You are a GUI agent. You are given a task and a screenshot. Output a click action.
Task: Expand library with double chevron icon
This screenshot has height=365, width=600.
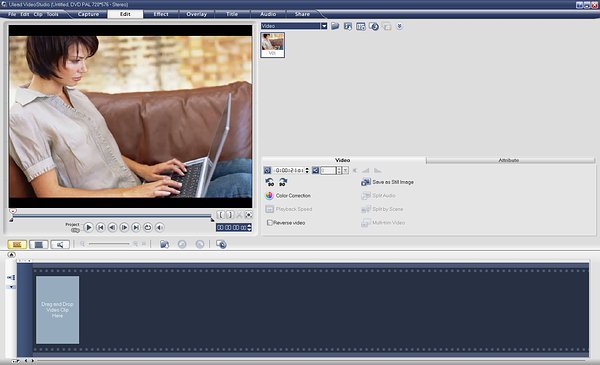[399, 26]
